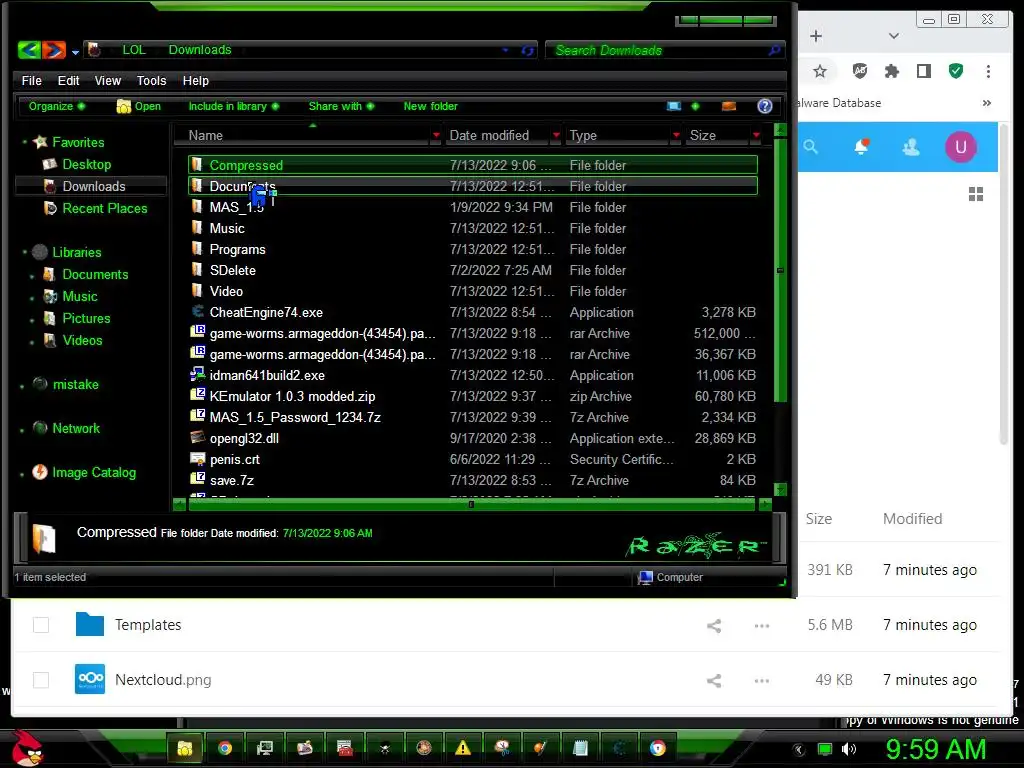This screenshot has width=1024, height=768.
Task: Open the Nextcloud contacts icon
Action: [x=911, y=147]
